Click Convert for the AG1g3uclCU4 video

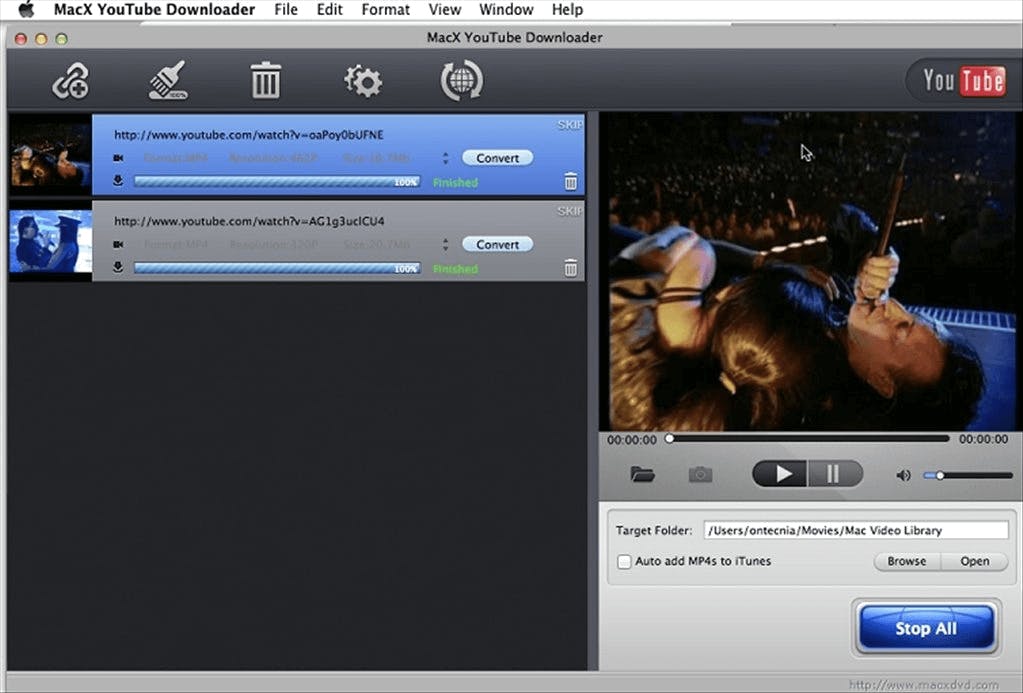click(x=497, y=244)
